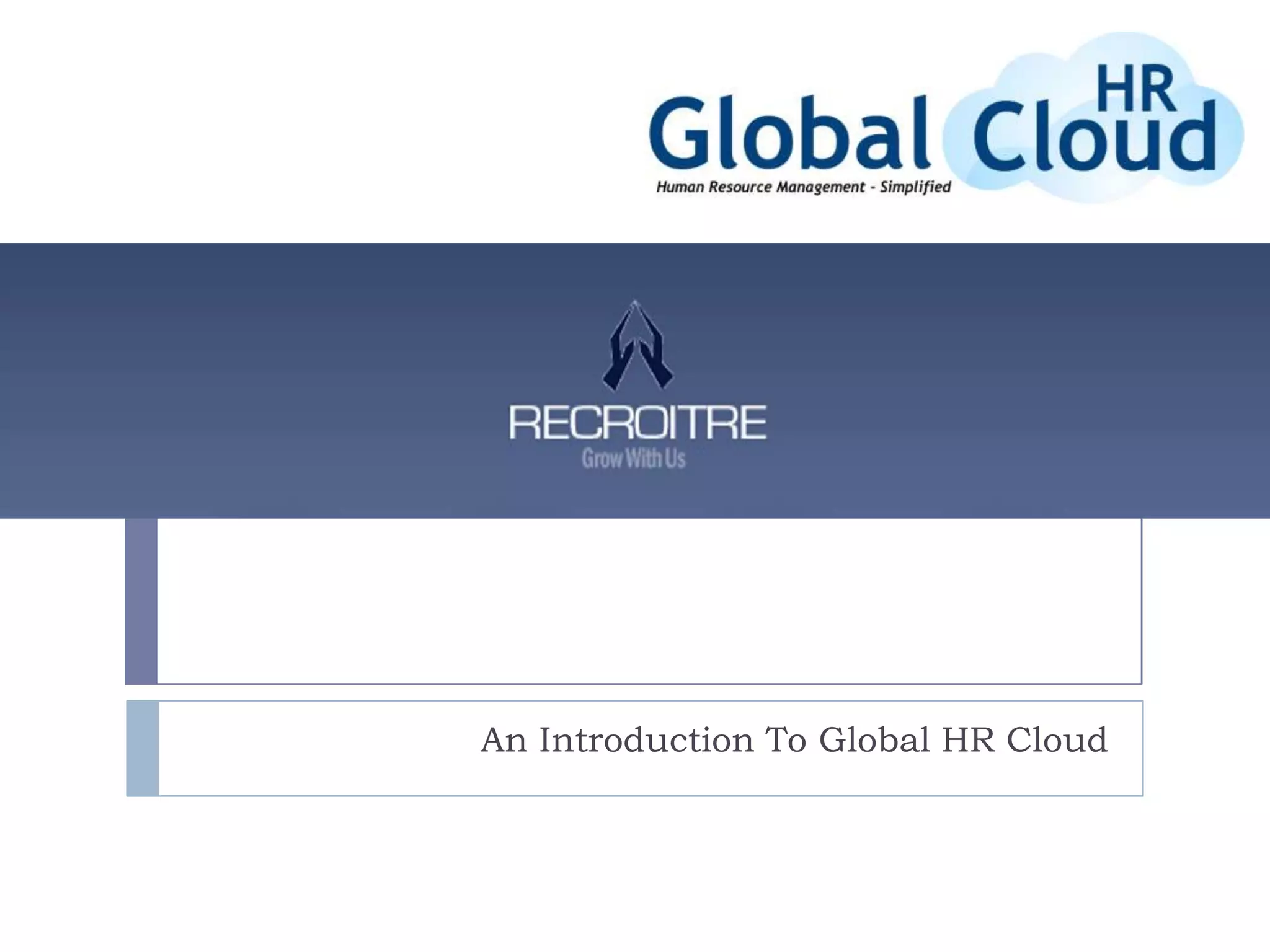
Task: Click blank white area below subtitle box
Action: pyautogui.click(x=635, y=874)
